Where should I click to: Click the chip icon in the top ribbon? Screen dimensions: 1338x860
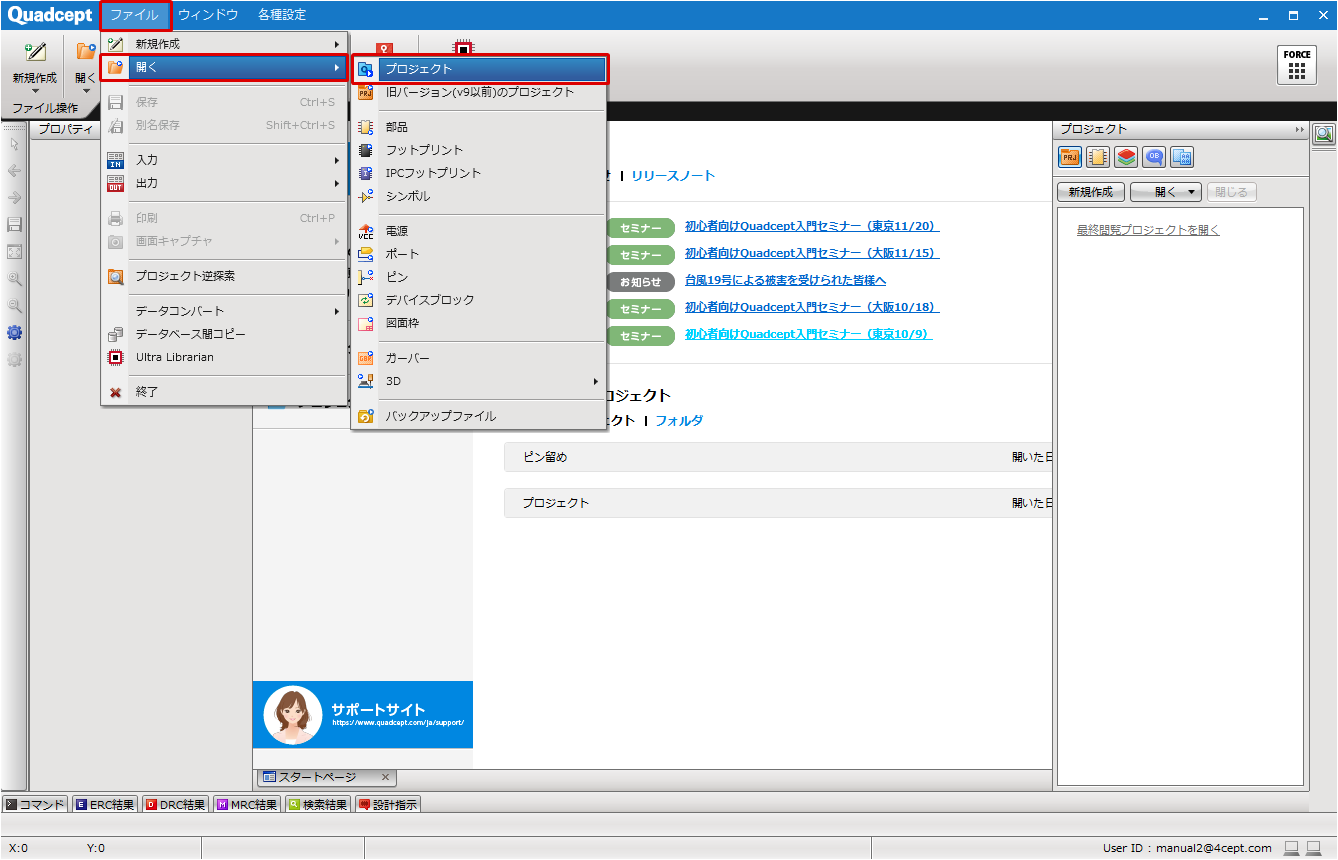coord(463,48)
